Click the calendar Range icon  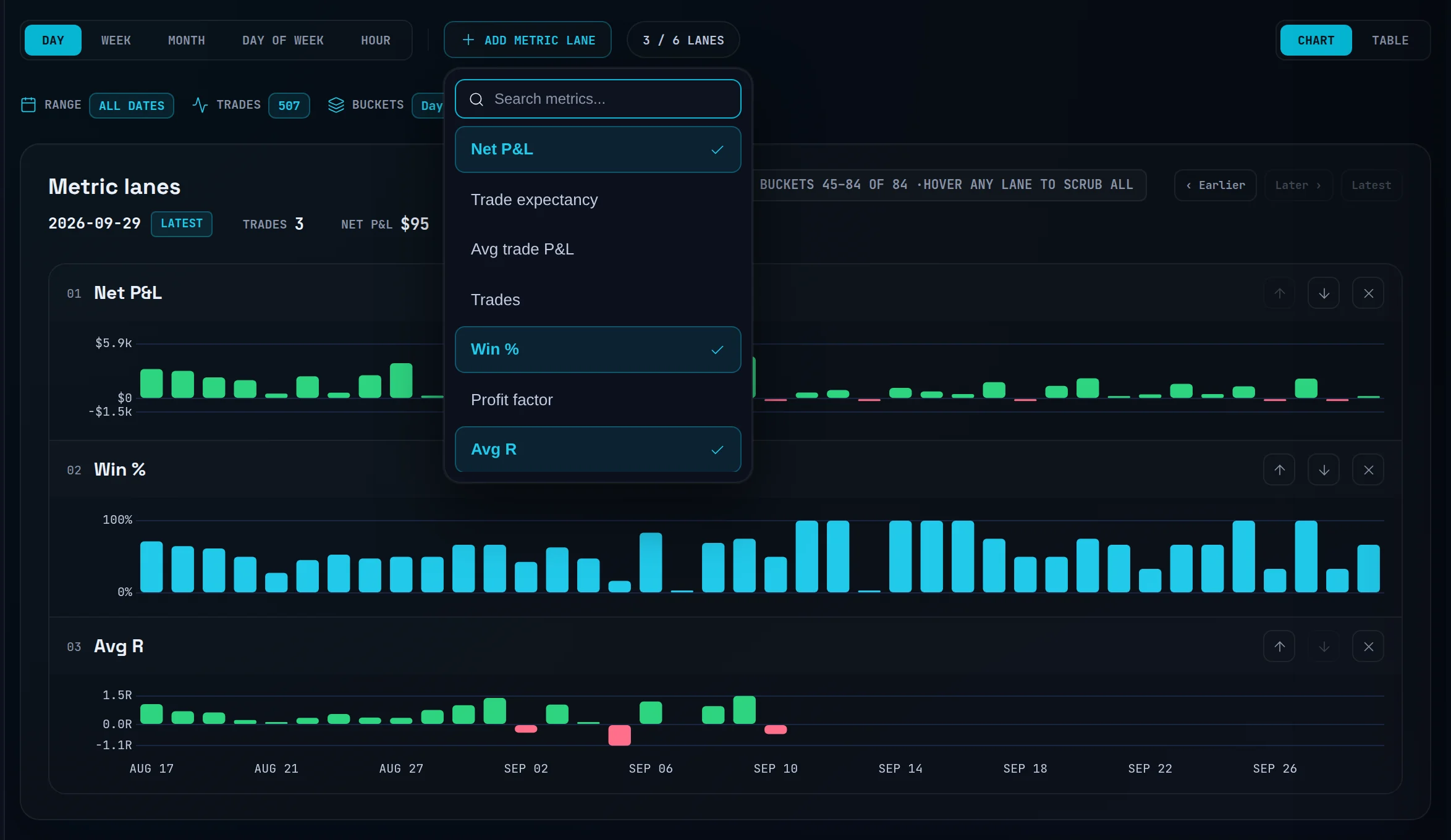tap(28, 105)
